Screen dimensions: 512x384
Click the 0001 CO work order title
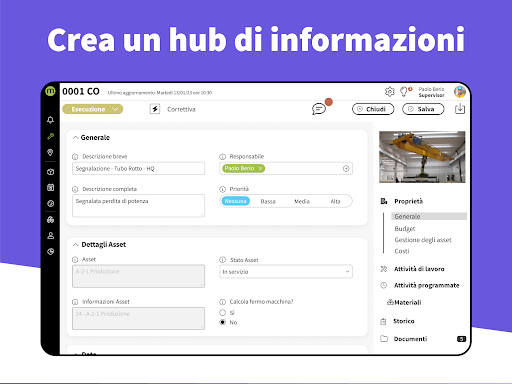click(x=81, y=91)
